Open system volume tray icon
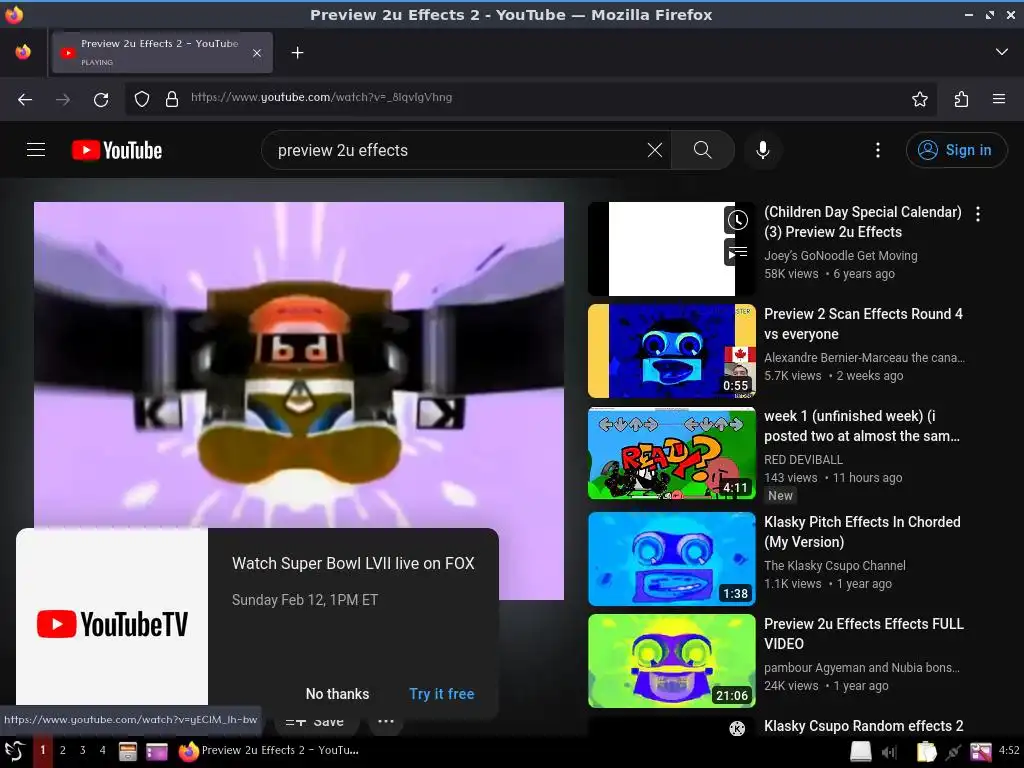 click(889, 752)
